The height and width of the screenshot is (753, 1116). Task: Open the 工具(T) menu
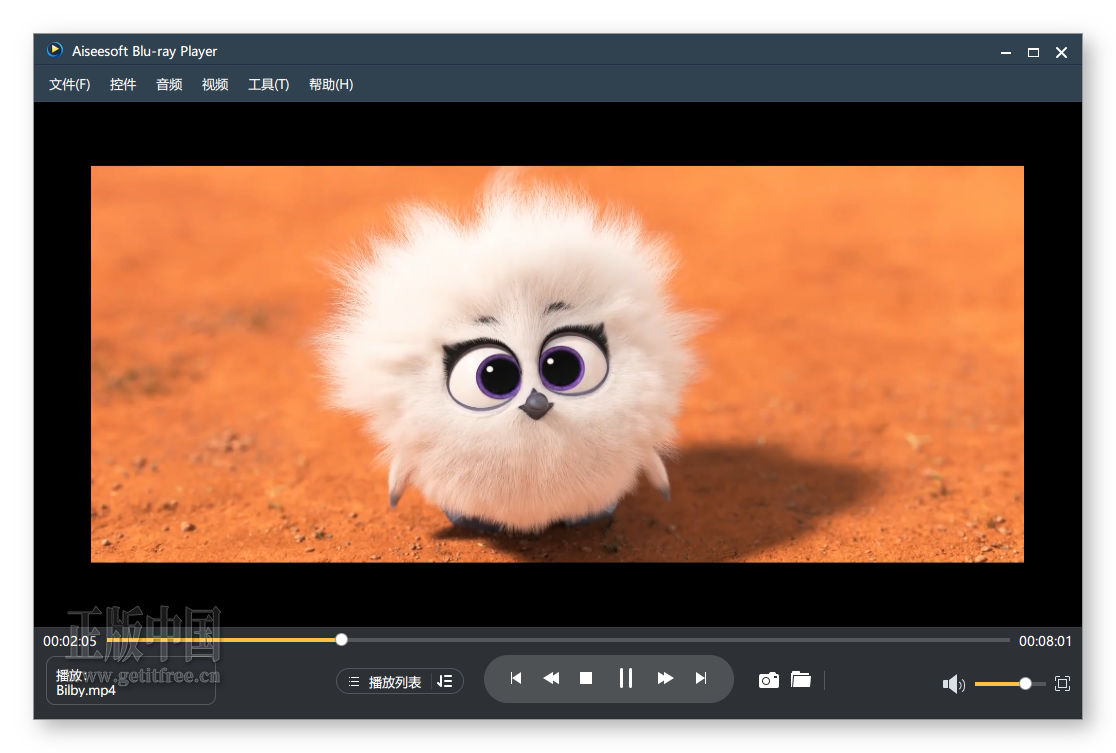pos(268,85)
